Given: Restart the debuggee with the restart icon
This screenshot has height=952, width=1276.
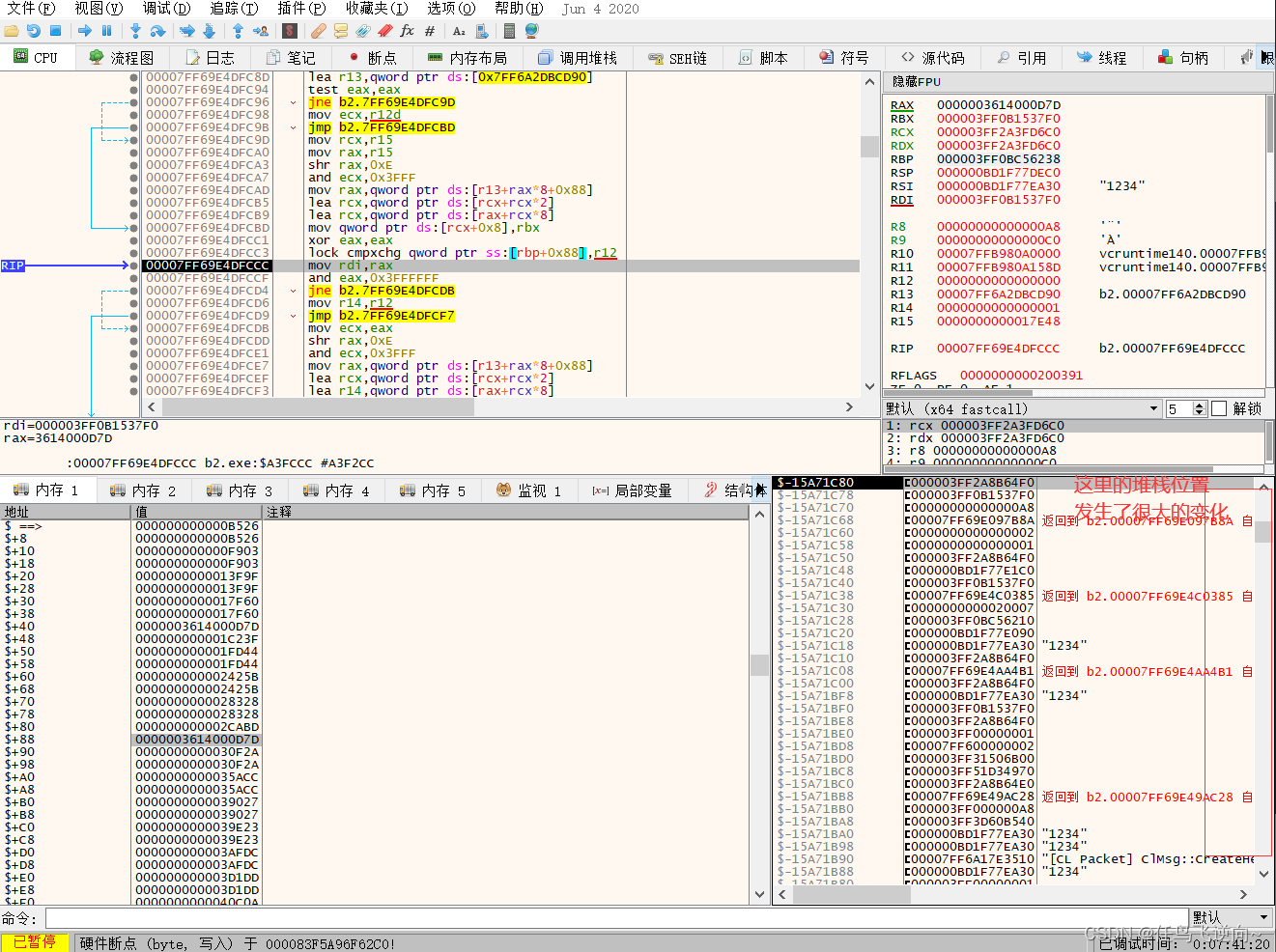Looking at the screenshot, I should (34, 31).
